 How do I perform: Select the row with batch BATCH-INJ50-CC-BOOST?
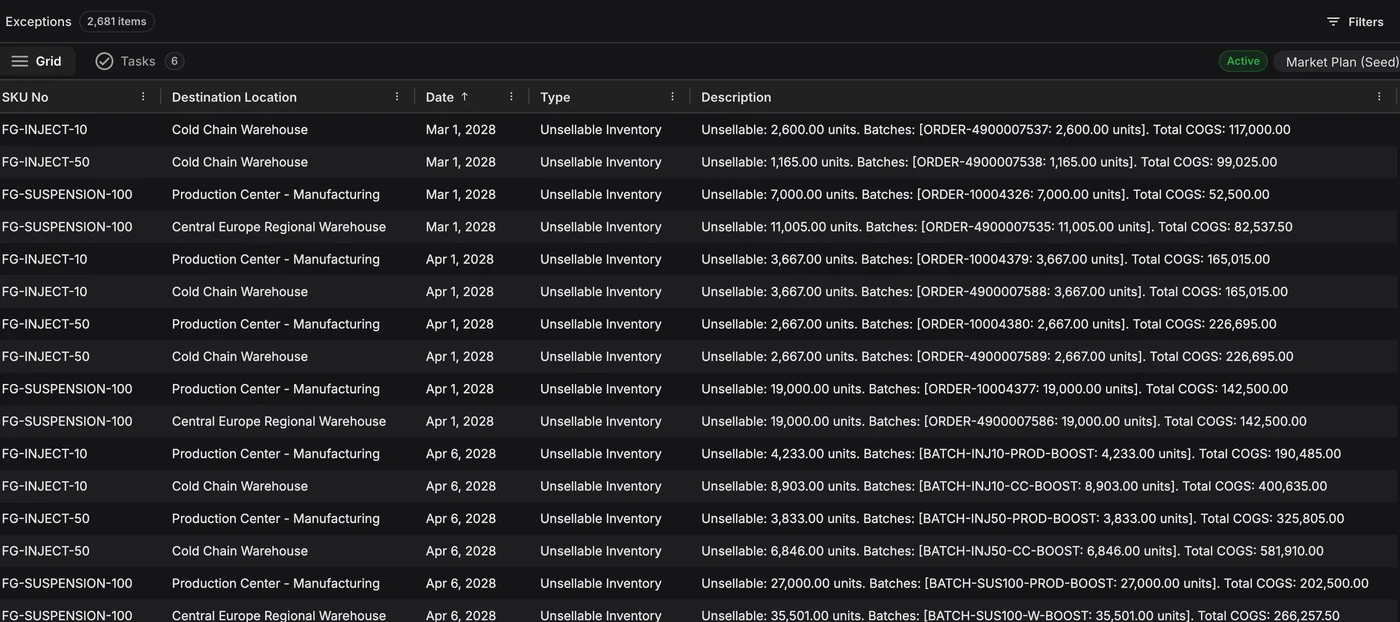tap(700, 551)
